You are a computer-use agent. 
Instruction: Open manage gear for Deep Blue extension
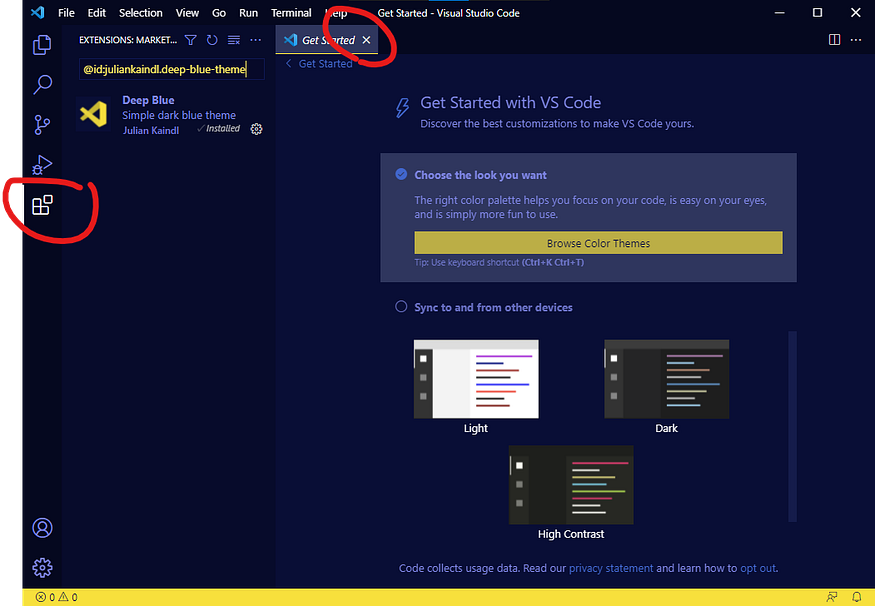256,129
